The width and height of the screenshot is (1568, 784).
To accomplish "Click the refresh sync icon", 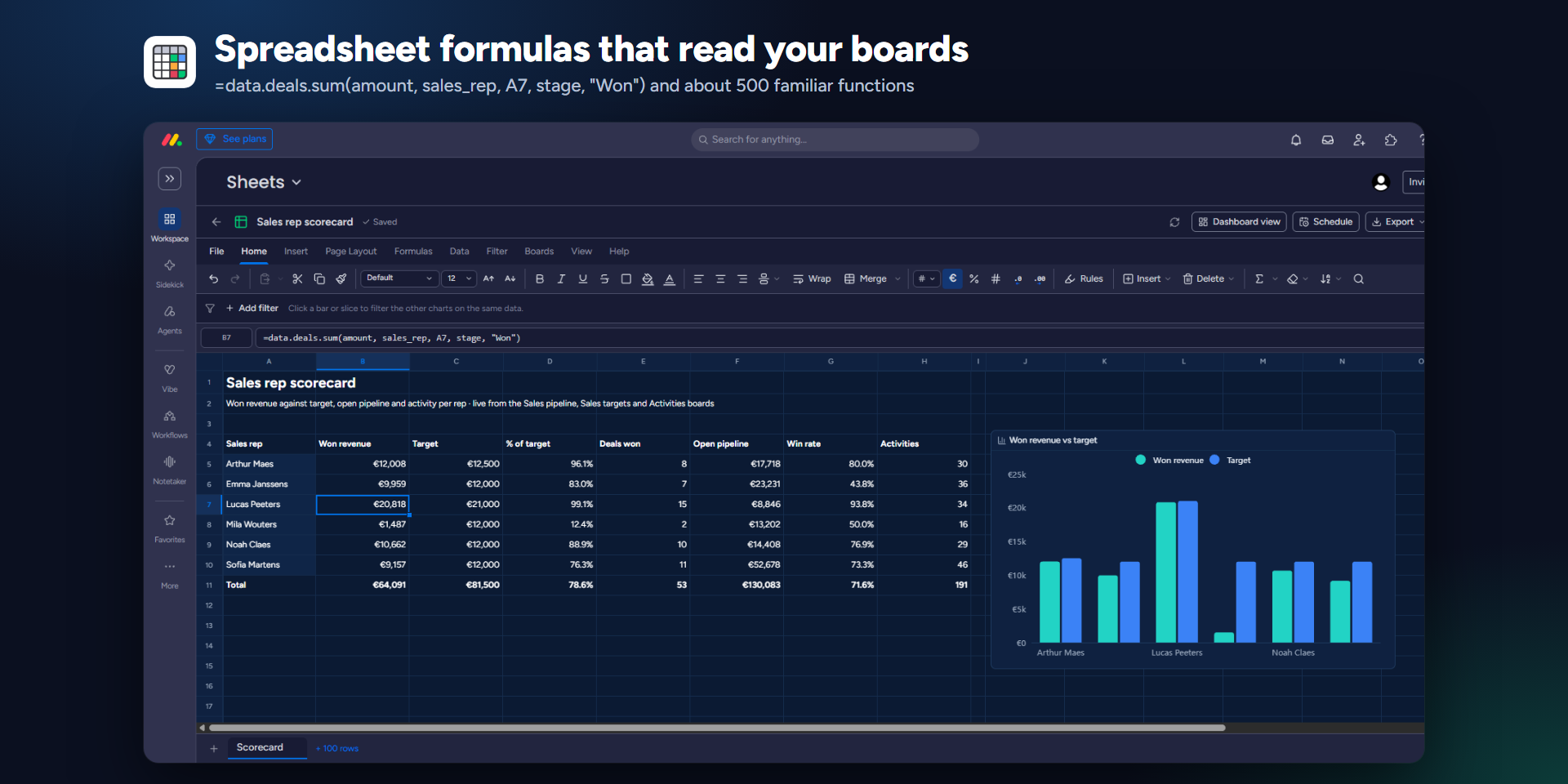I will click(1174, 222).
